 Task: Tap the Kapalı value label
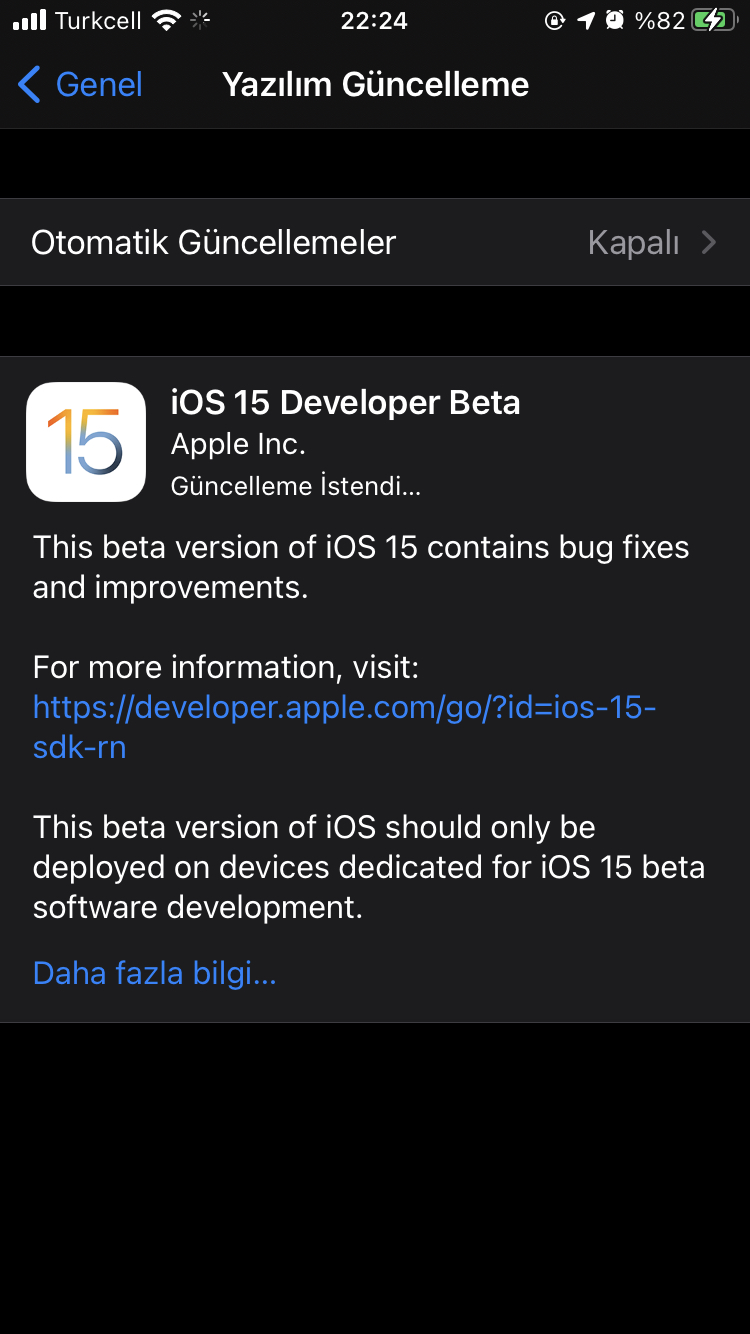[634, 242]
